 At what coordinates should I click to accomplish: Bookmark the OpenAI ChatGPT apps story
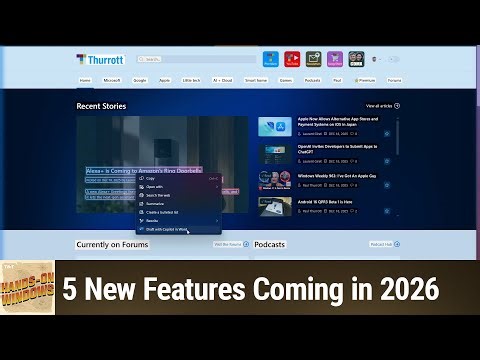tap(387, 161)
